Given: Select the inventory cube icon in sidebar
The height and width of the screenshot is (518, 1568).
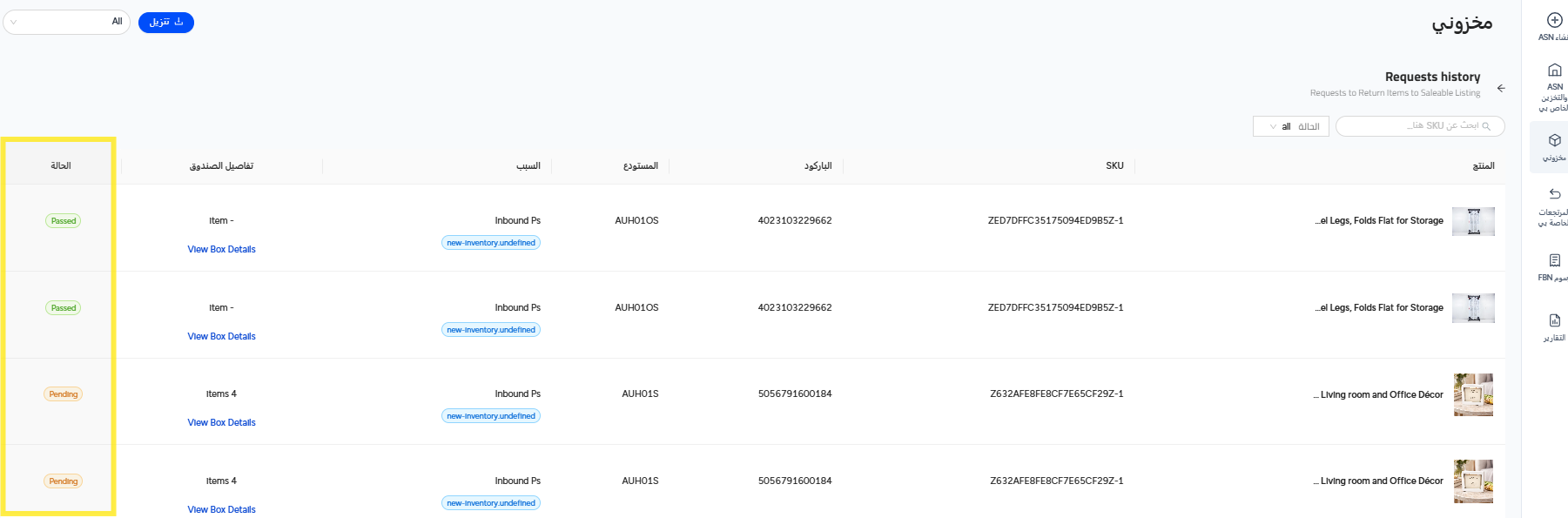Looking at the screenshot, I should 1554,140.
